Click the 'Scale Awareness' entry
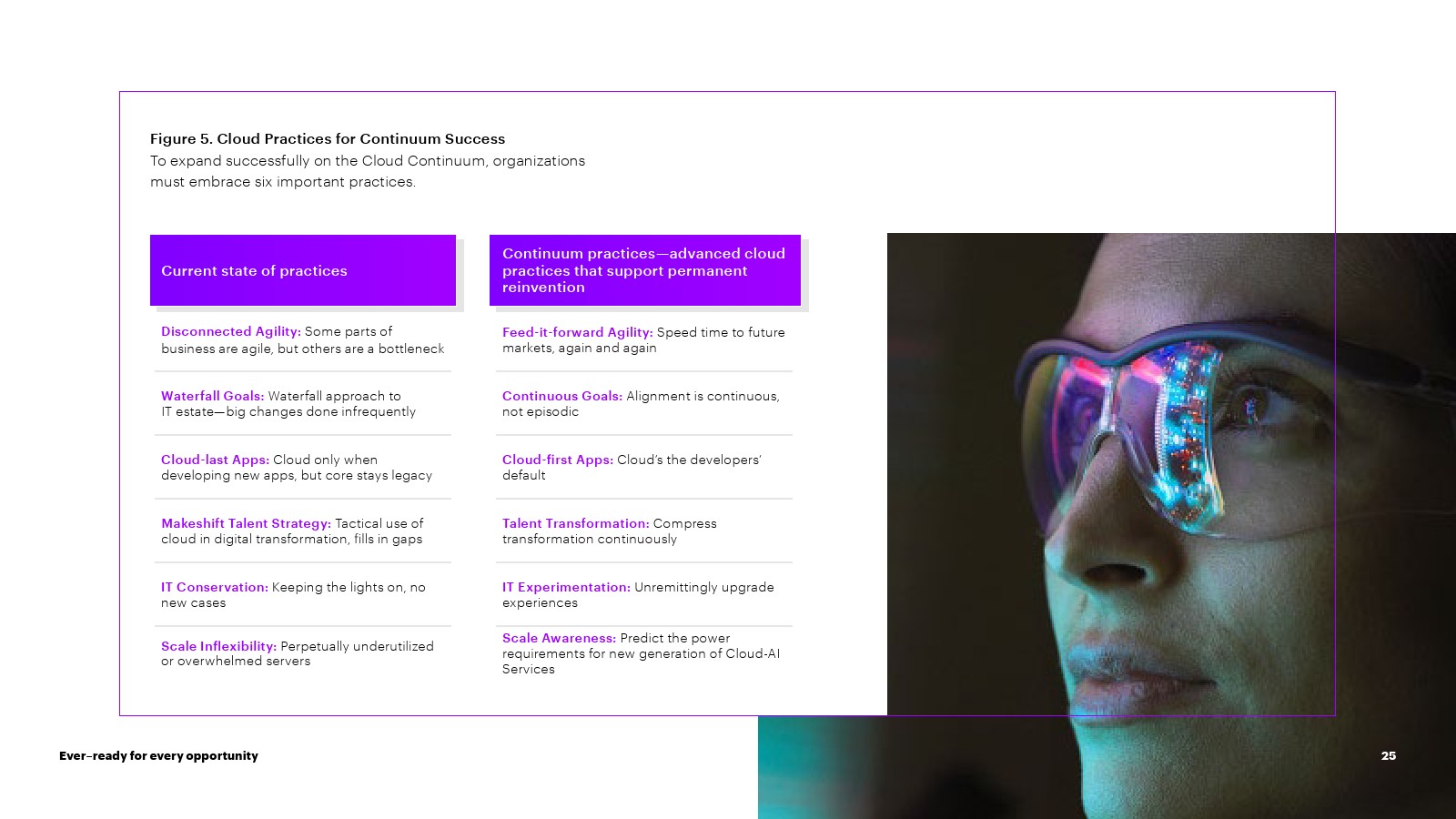The width and height of the screenshot is (1456, 819). tap(641, 653)
